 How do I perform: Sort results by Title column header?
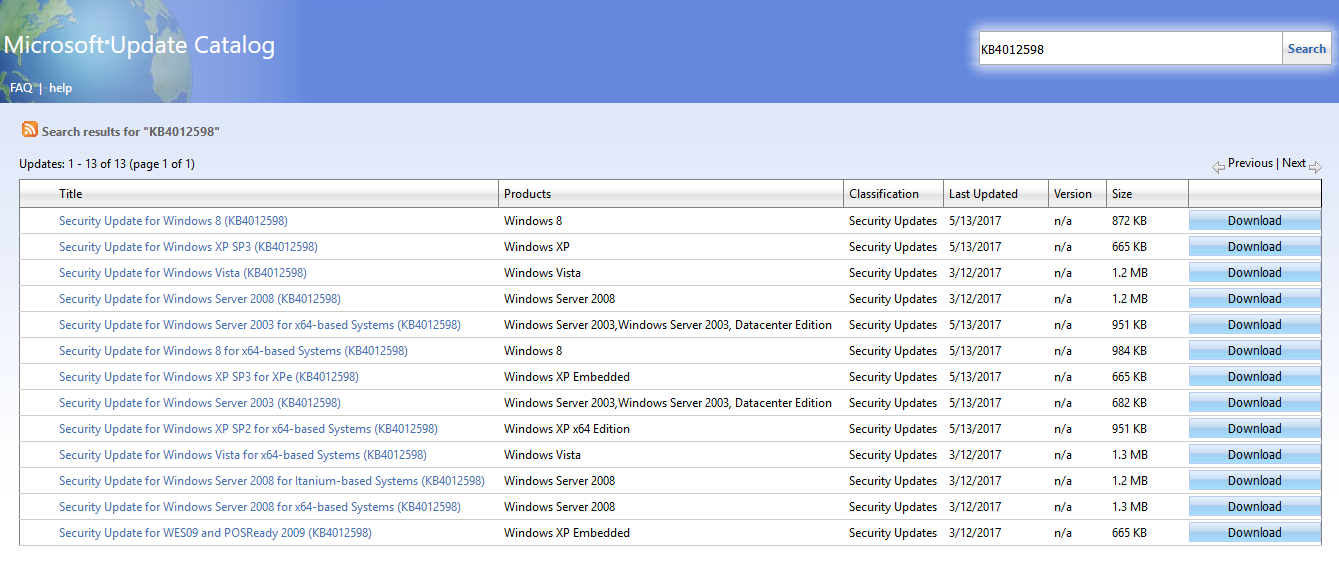pos(70,194)
